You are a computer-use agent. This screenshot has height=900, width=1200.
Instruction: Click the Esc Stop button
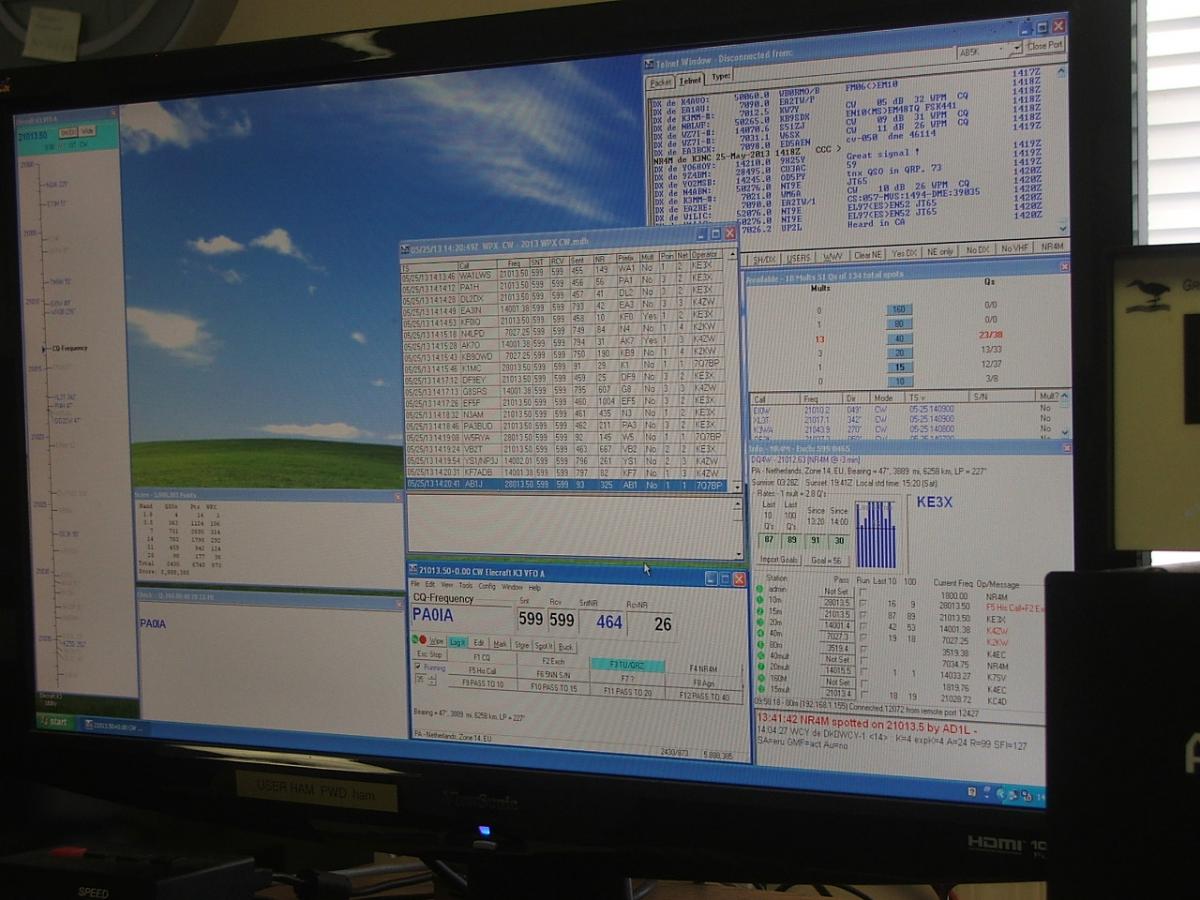coord(429,654)
